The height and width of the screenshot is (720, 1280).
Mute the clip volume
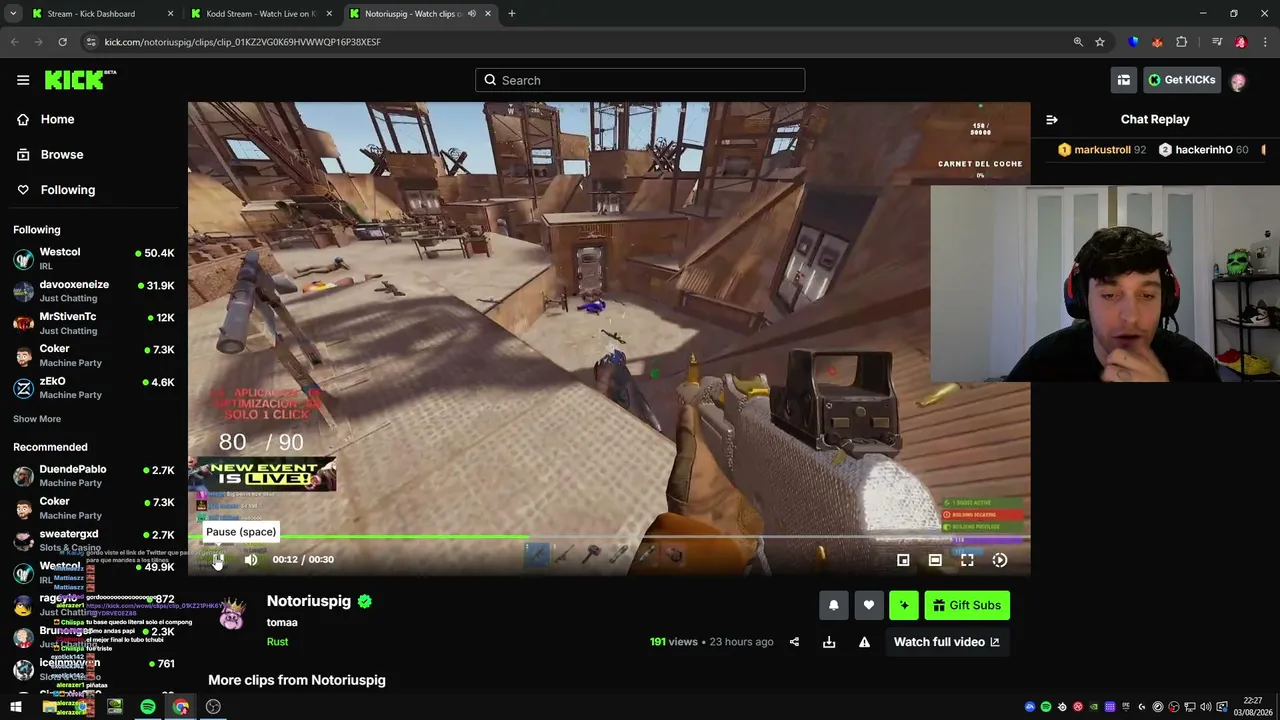point(251,560)
